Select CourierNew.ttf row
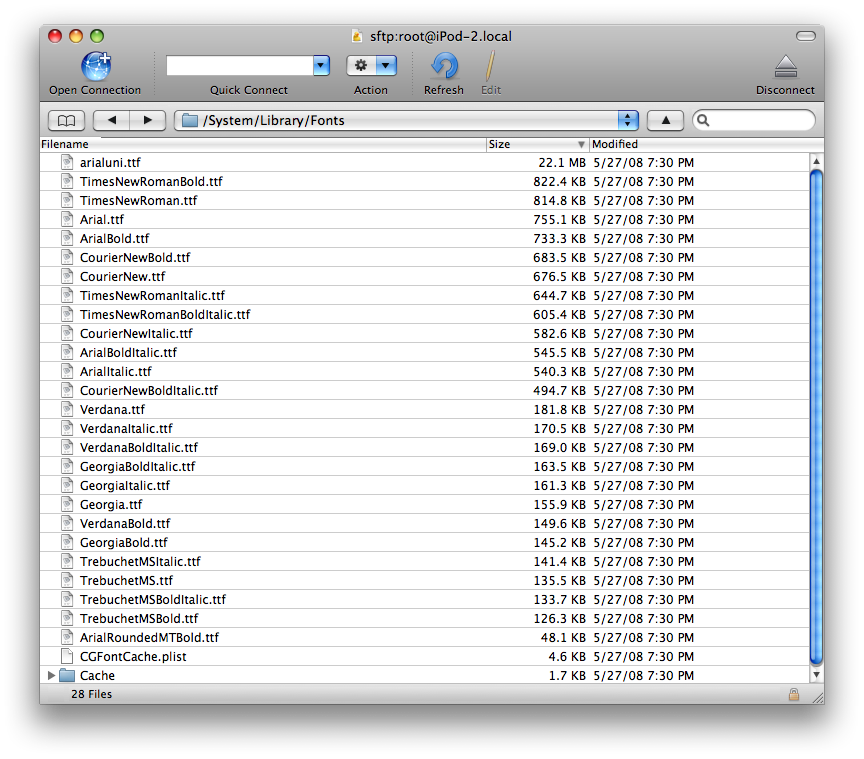Viewport: 864px width, 759px height. (x=424, y=277)
